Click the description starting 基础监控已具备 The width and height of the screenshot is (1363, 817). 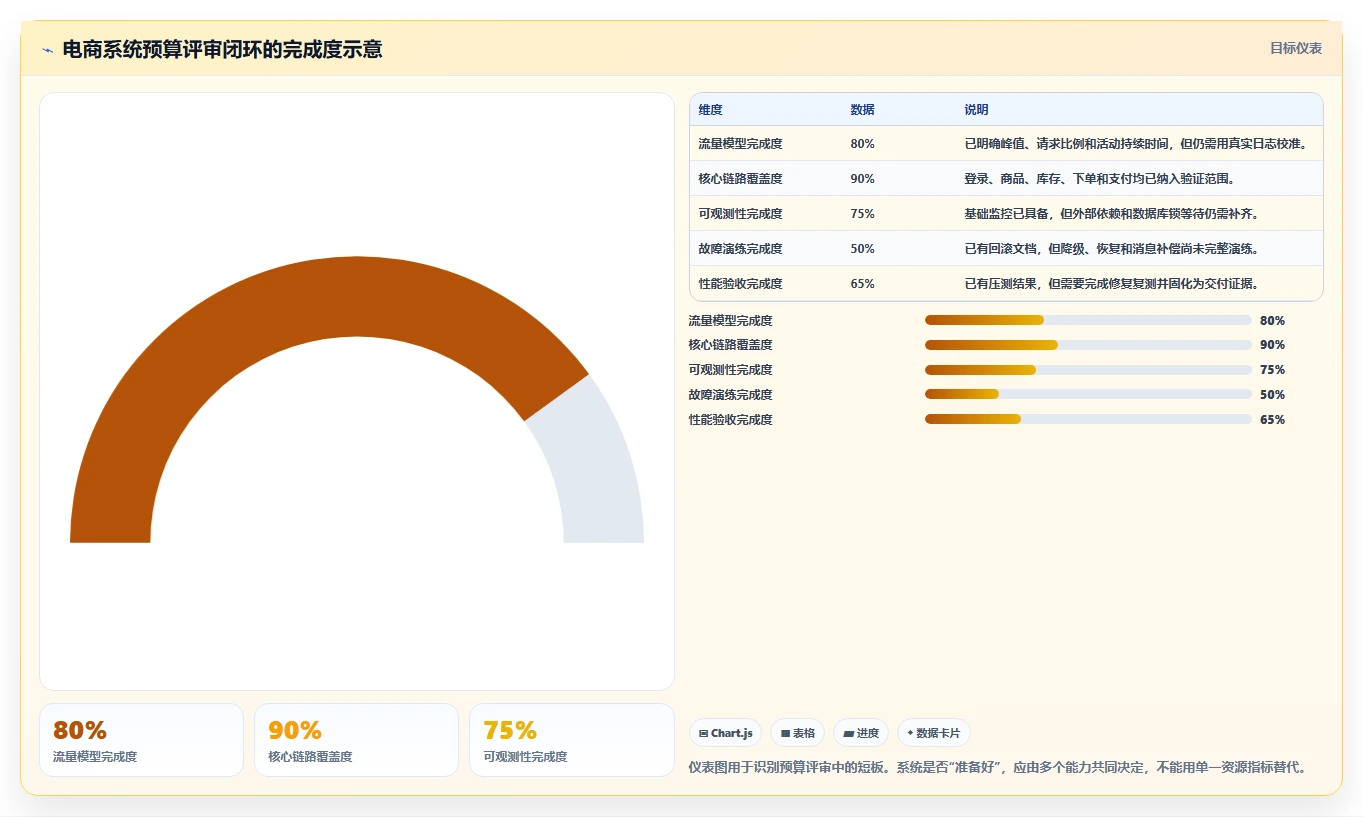point(1111,214)
